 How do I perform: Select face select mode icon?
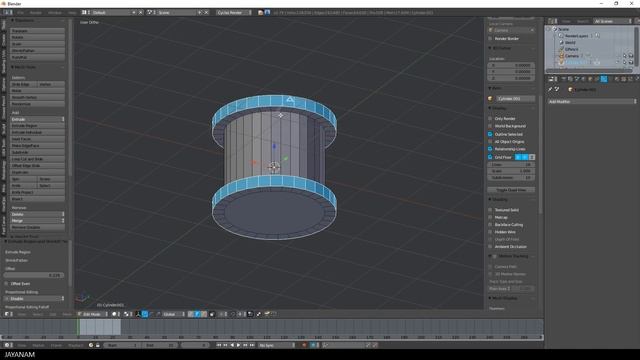204,314
